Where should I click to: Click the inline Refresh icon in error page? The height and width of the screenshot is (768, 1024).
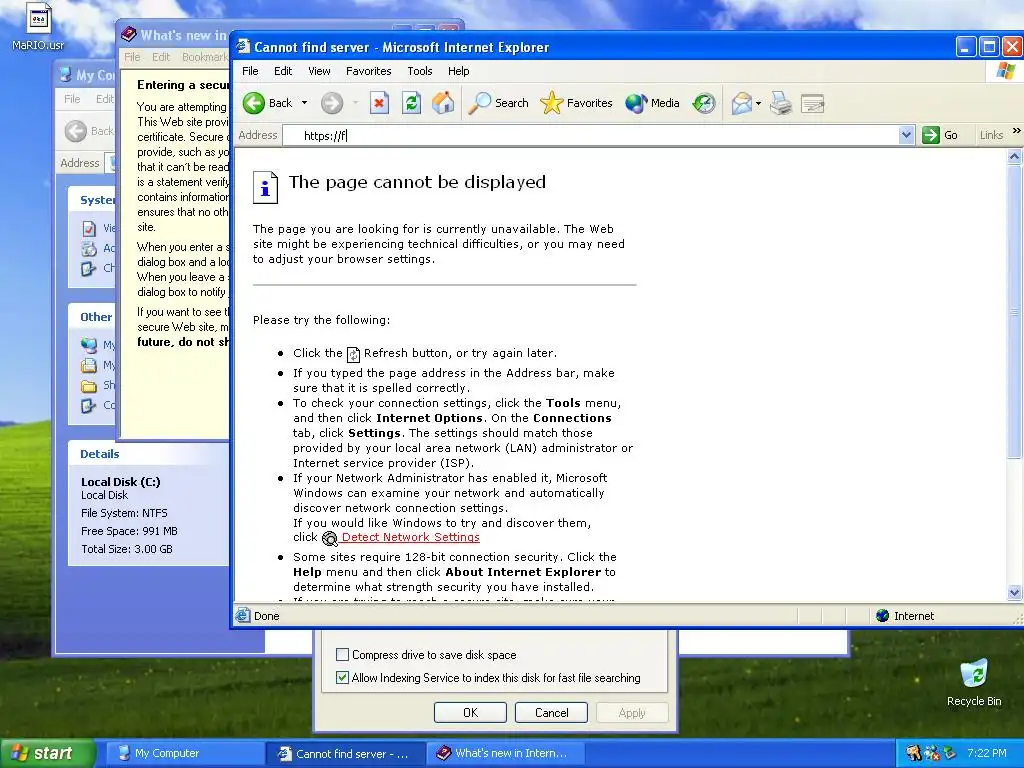(353, 355)
